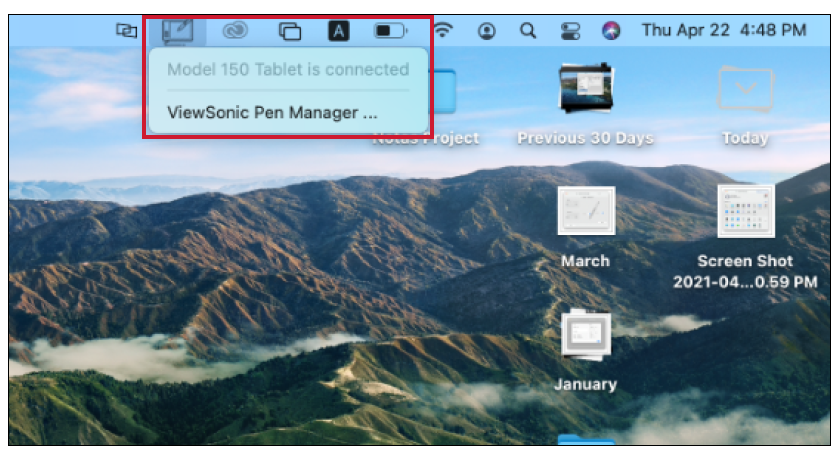Screen dimensions: 840x453
Task: Click 'Model 150 Tablet is connected' status entry
Action: pos(287,69)
